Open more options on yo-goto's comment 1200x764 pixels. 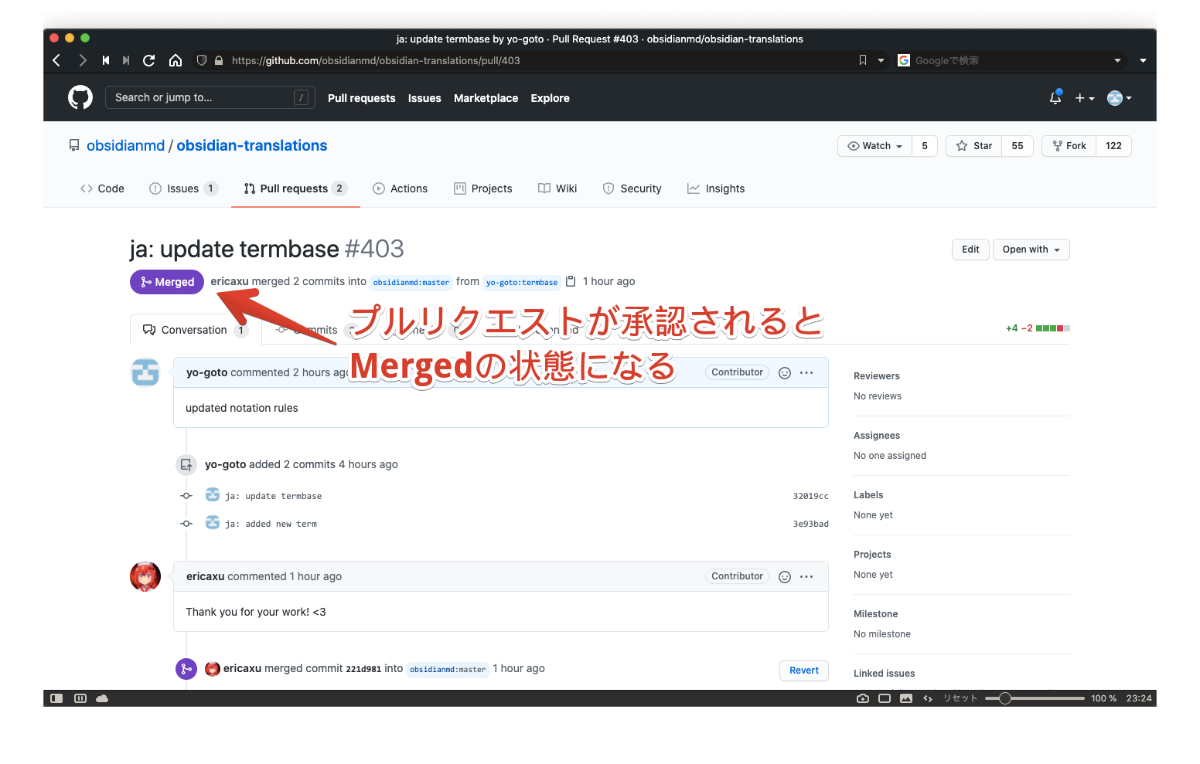pyautogui.click(x=806, y=372)
